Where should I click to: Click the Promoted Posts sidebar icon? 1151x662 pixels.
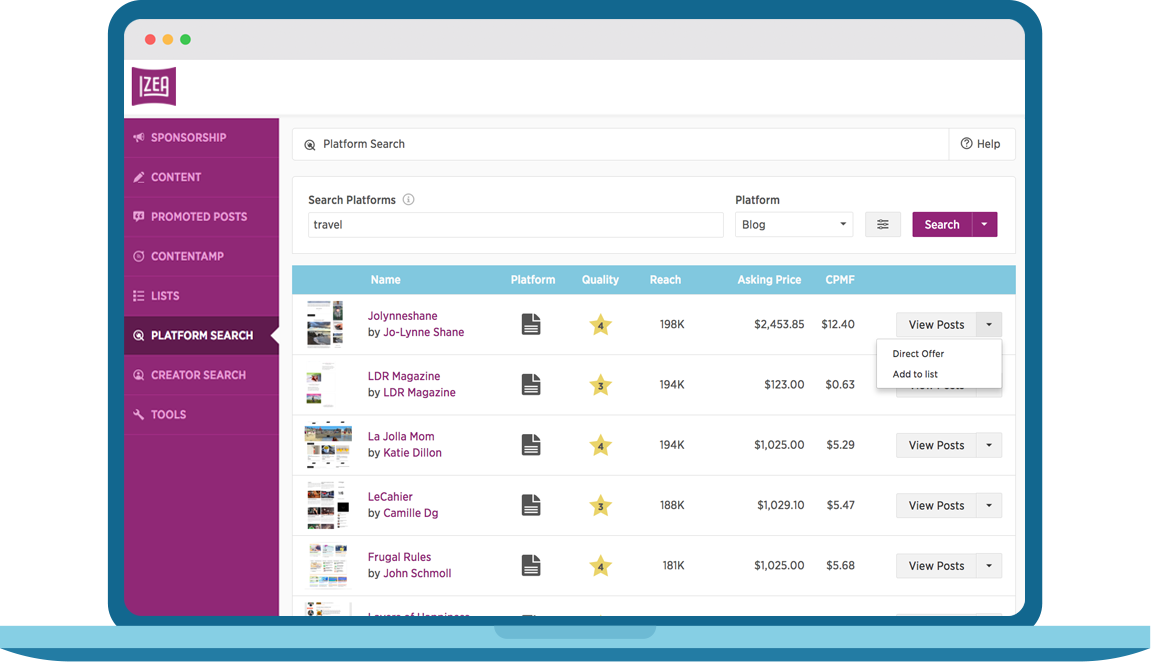pos(139,217)
